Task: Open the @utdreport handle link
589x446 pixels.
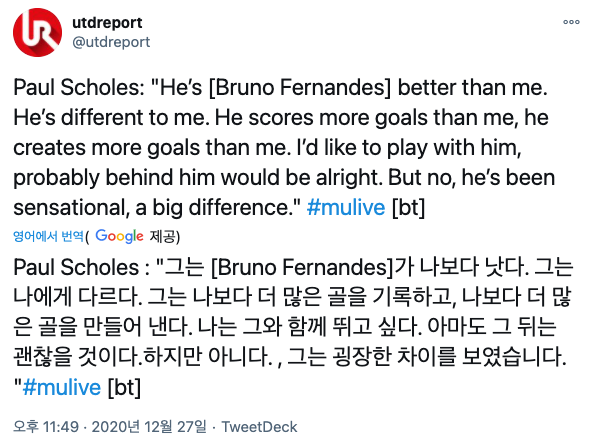Action: click(111, 42)
